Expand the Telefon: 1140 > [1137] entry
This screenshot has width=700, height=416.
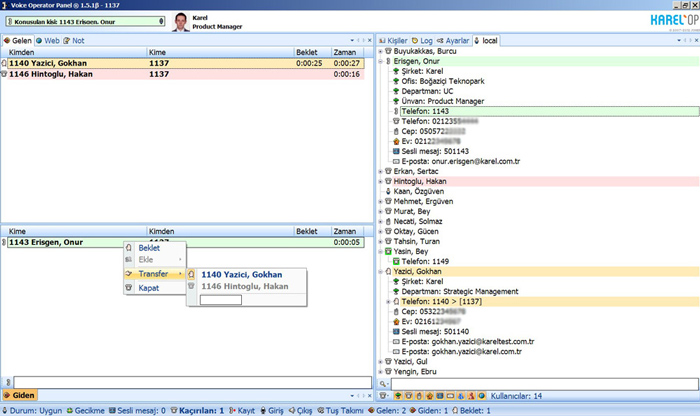pyautogui.click(x=389, y=301)
